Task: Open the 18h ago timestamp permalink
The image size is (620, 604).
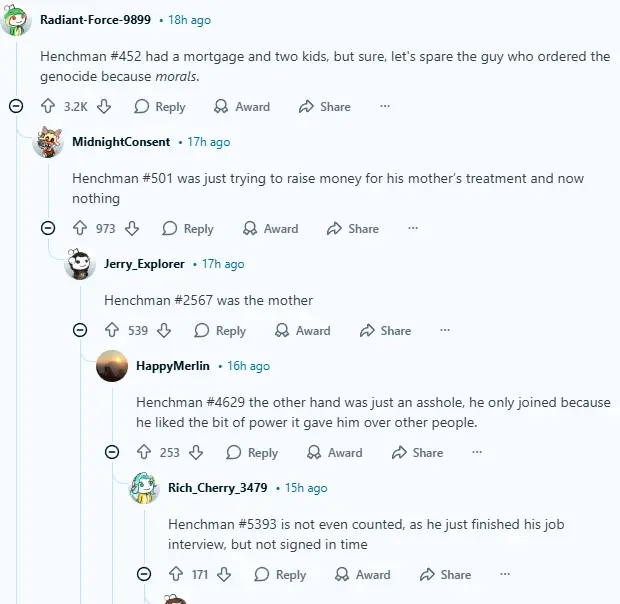Action: pos(190,20)
